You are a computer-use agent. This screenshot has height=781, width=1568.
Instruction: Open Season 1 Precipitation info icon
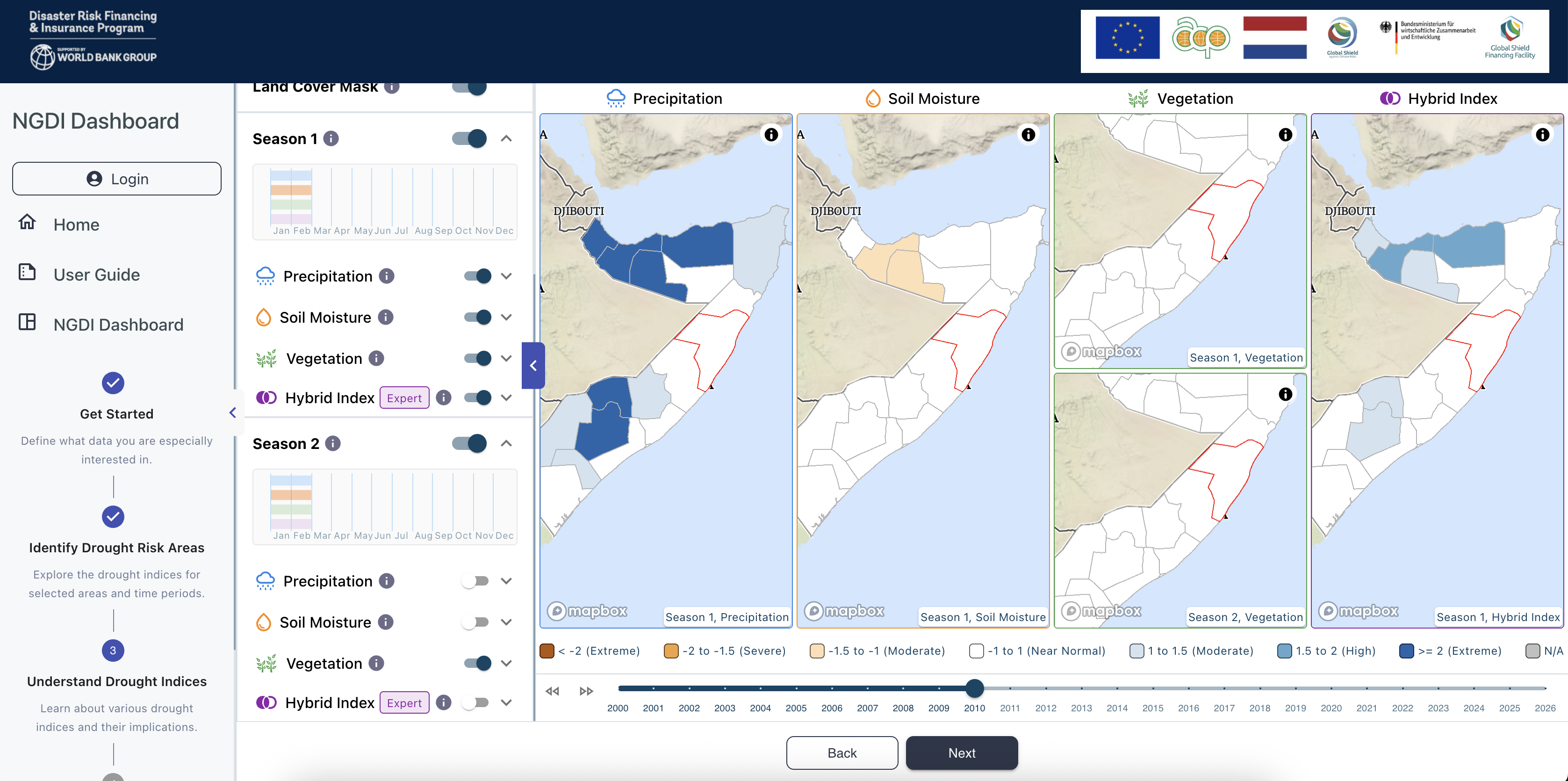pos(387,276)
